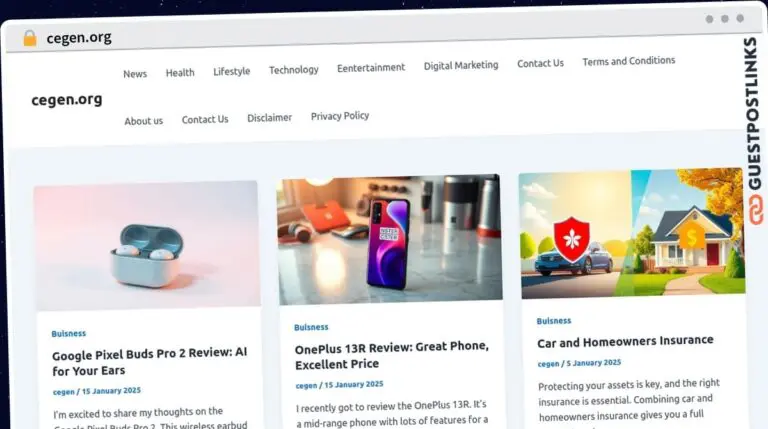
Task: Click the About us link
Action: (x=144, y=121)
